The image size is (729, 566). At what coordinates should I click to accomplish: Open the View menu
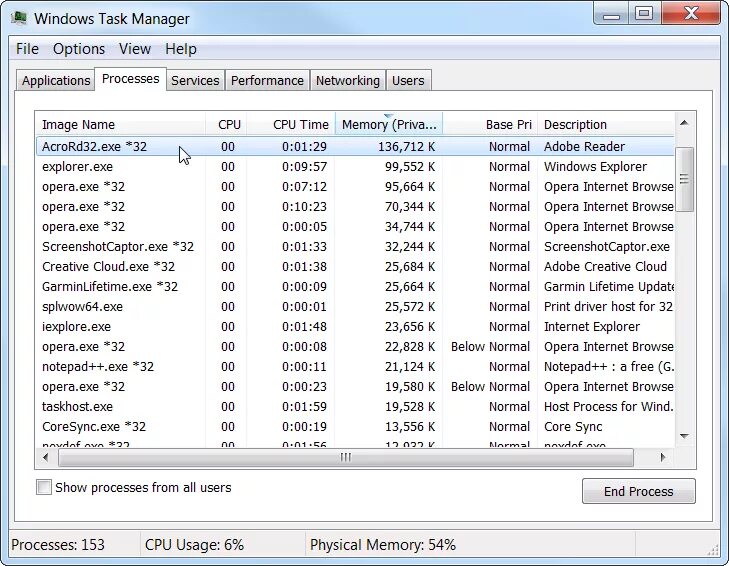tap(135, 49)
